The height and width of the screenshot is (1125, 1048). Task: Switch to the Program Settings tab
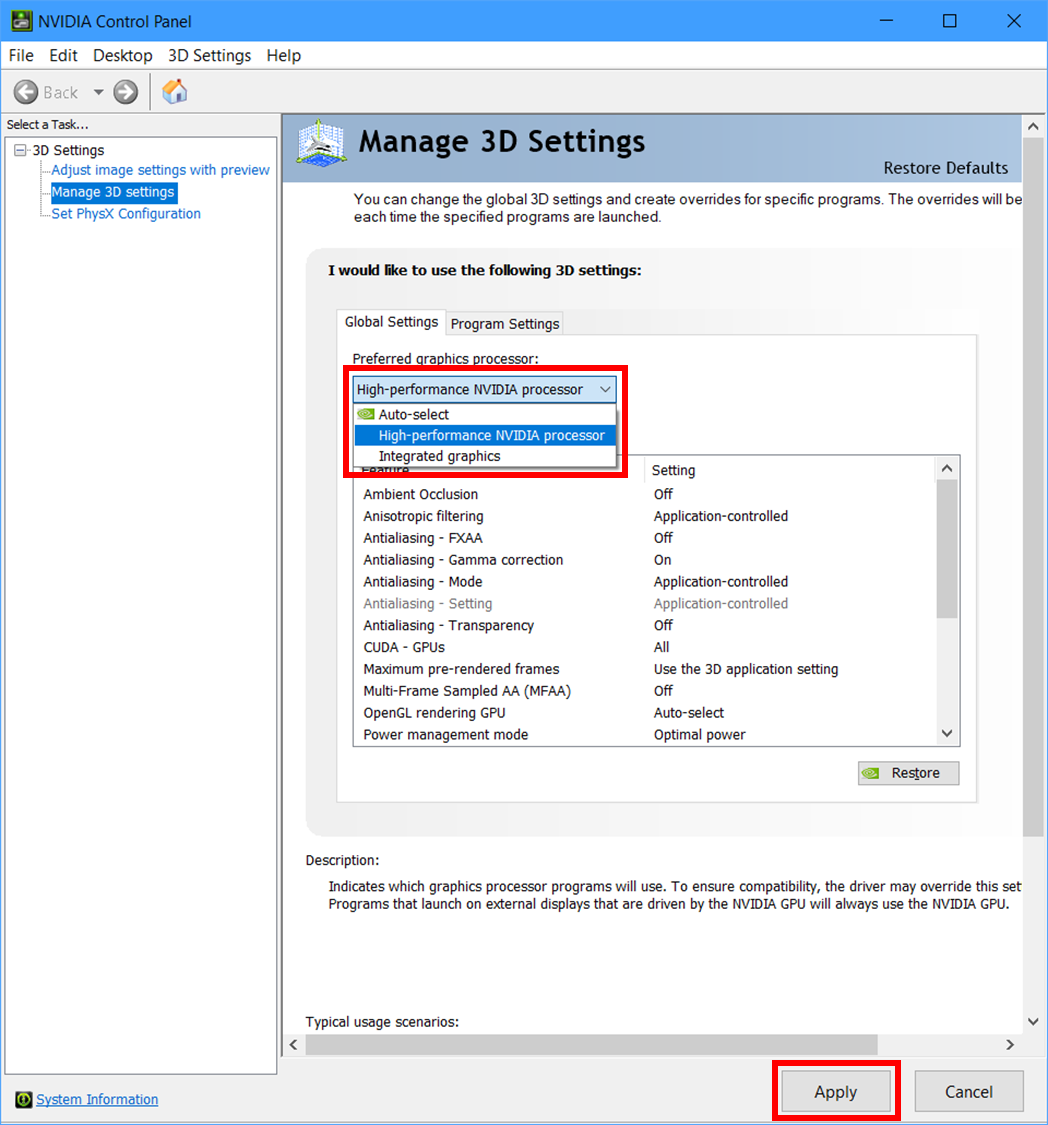click(x=505, y=324)
